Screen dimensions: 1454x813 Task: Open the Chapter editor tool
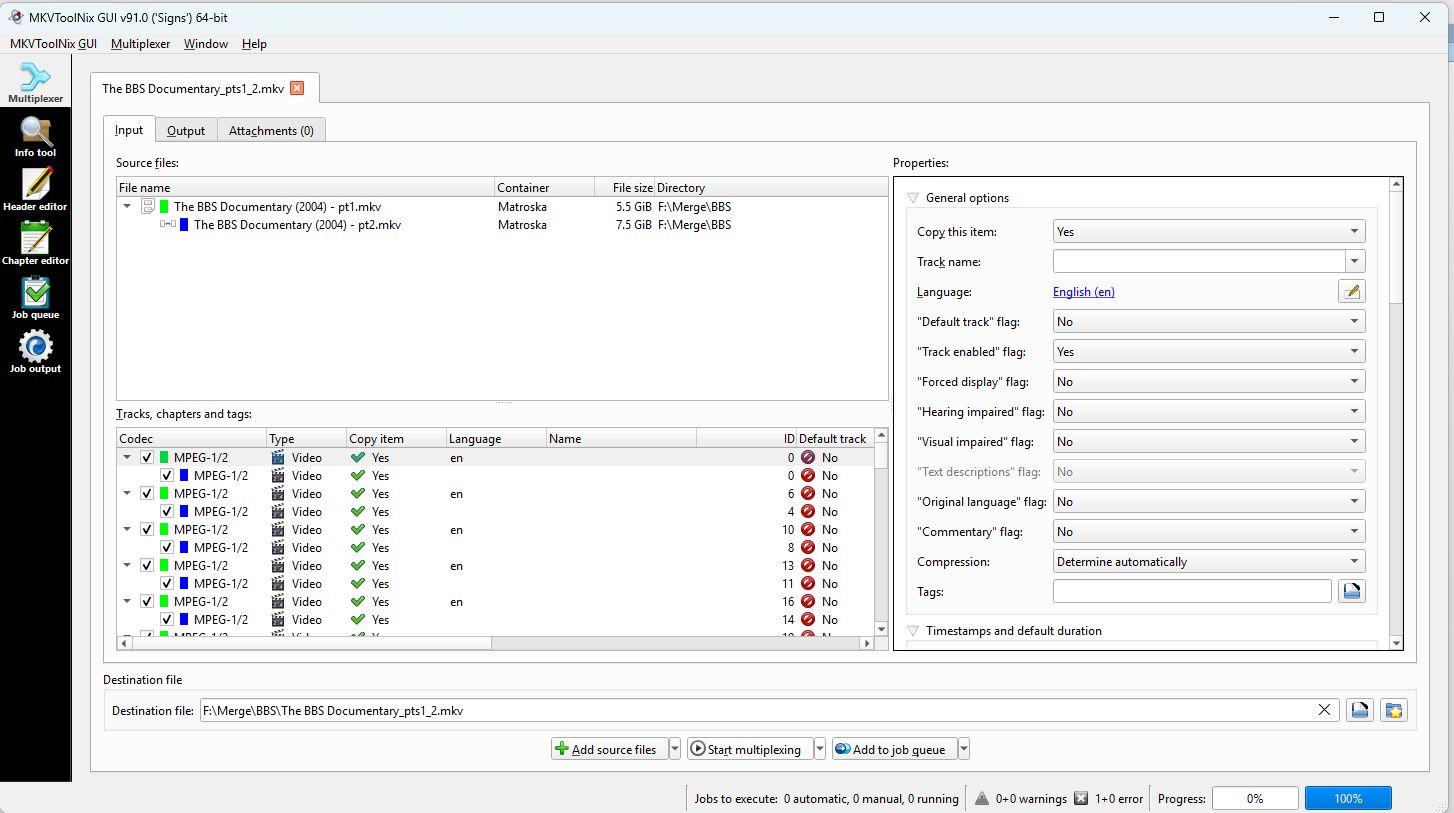click(x=35, y=244)
